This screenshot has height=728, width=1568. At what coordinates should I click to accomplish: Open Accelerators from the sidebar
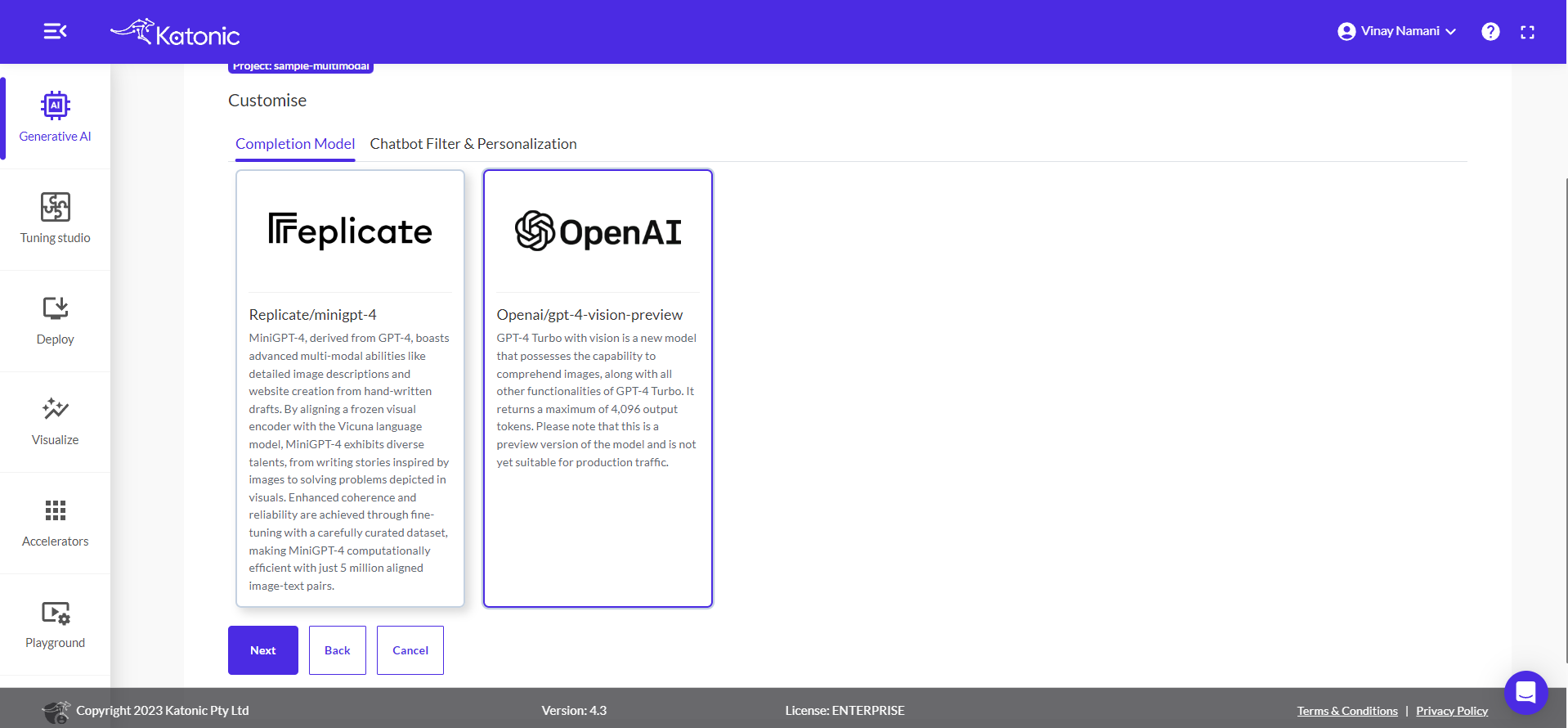55,523
